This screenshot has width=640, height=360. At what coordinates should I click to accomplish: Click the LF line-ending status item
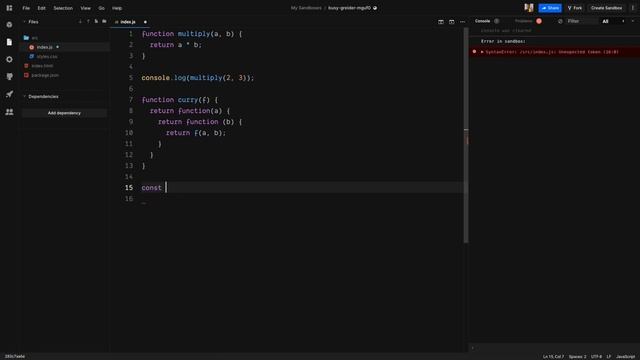pyautogui.click(x=609, y=357)
